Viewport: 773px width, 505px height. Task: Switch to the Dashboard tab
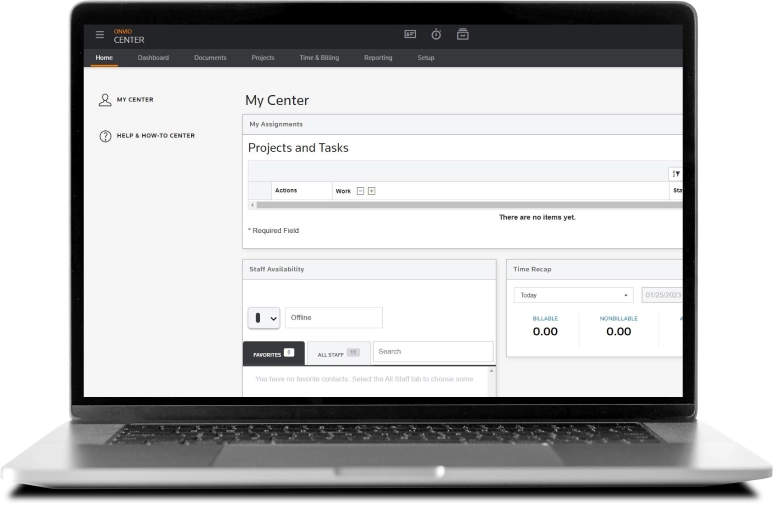point(153,58)
